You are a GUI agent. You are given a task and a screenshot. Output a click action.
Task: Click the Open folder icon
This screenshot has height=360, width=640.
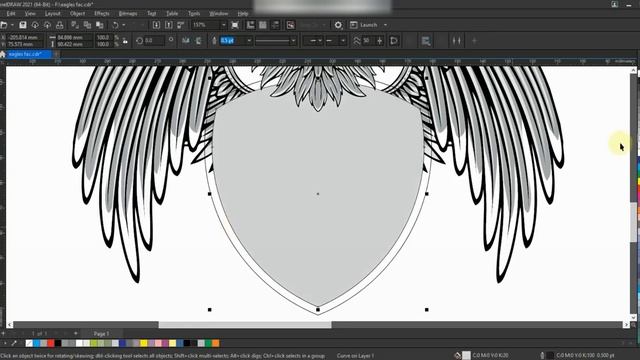(x=4, y=25)
